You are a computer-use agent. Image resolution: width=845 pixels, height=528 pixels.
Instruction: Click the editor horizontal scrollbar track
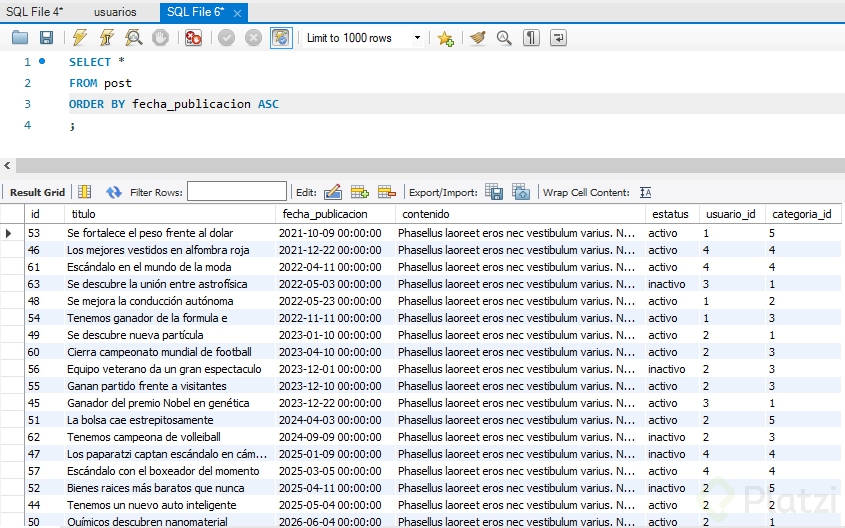pyautogui.click(x=430, y=165)
